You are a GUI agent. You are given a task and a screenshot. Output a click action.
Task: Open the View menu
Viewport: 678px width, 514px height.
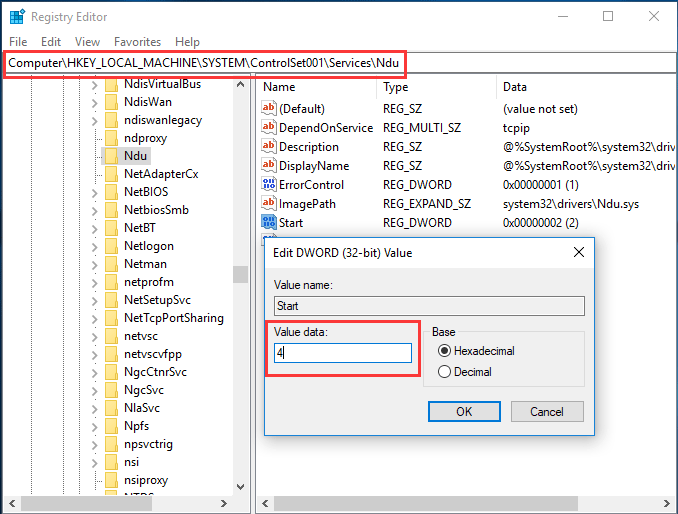(x=87, y=42)
